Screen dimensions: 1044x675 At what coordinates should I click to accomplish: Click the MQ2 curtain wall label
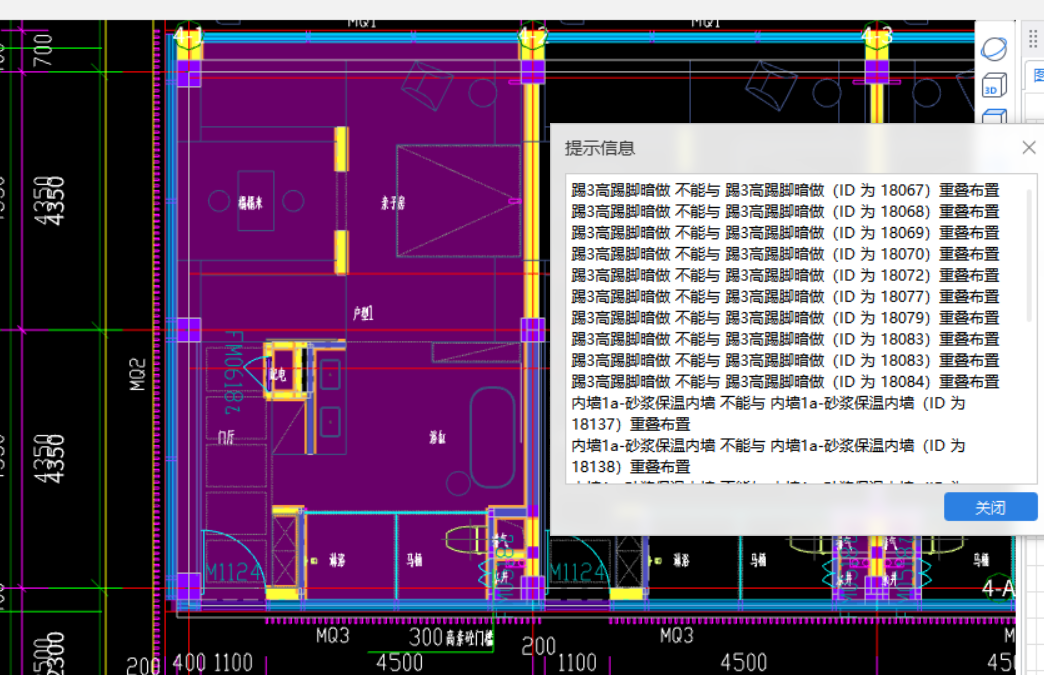(x=136, y=374)
